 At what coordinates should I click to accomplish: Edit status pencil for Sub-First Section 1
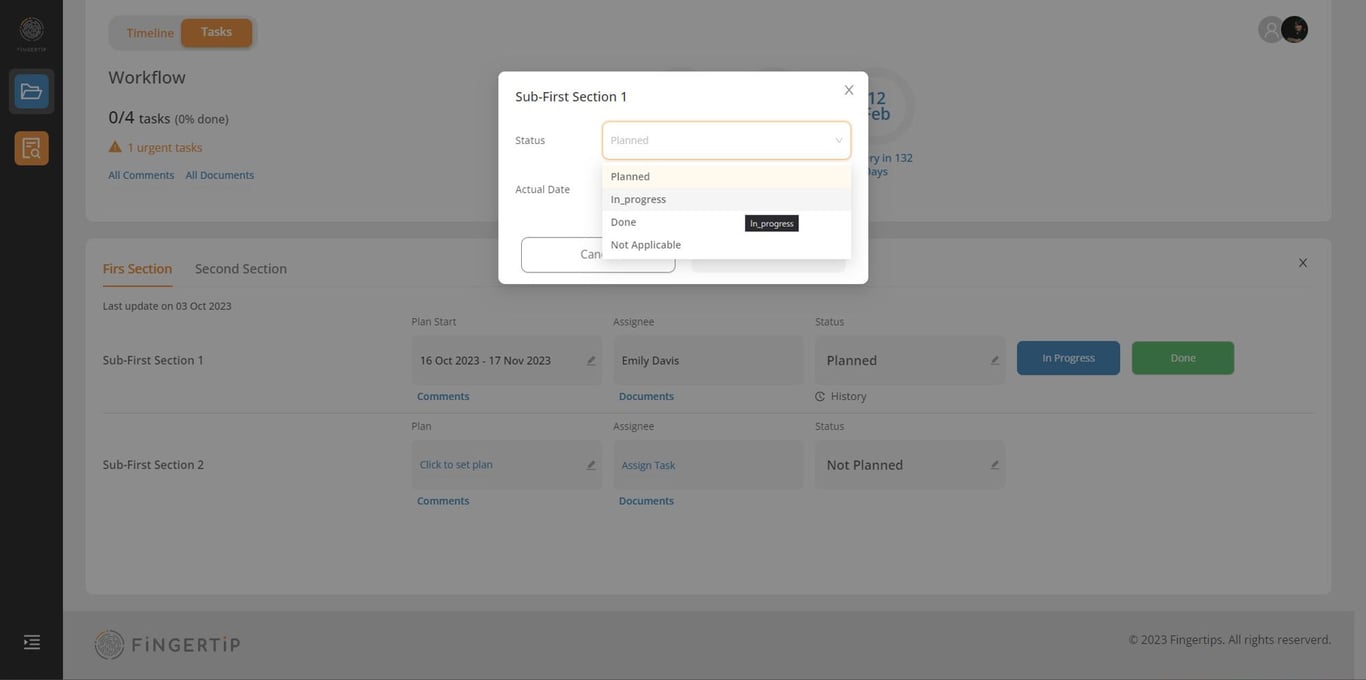point(995,361)
